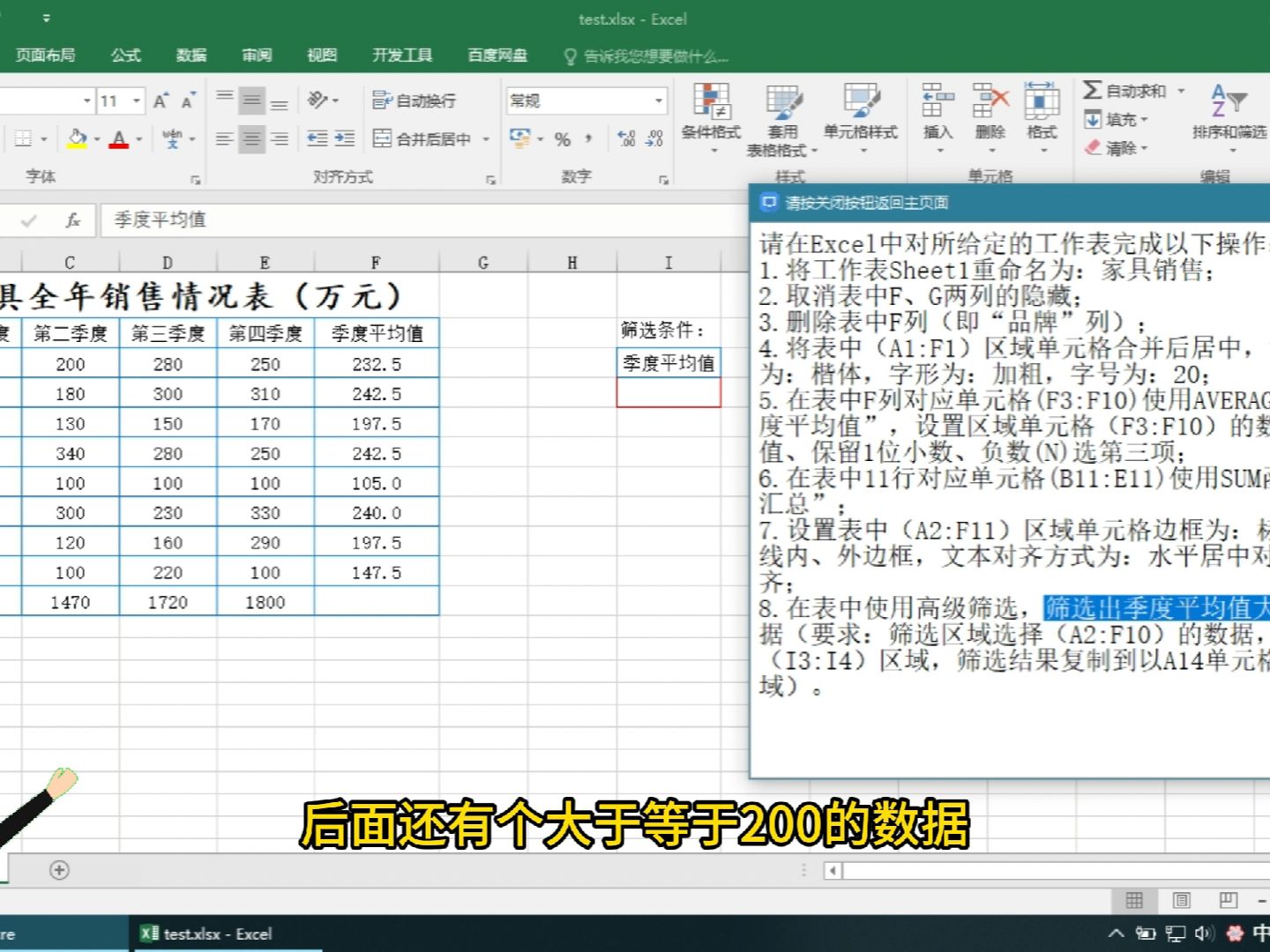Switch to the 数据 ribbon tab
The height and width of the screenshot is (952, 1270).
(191, 55)
